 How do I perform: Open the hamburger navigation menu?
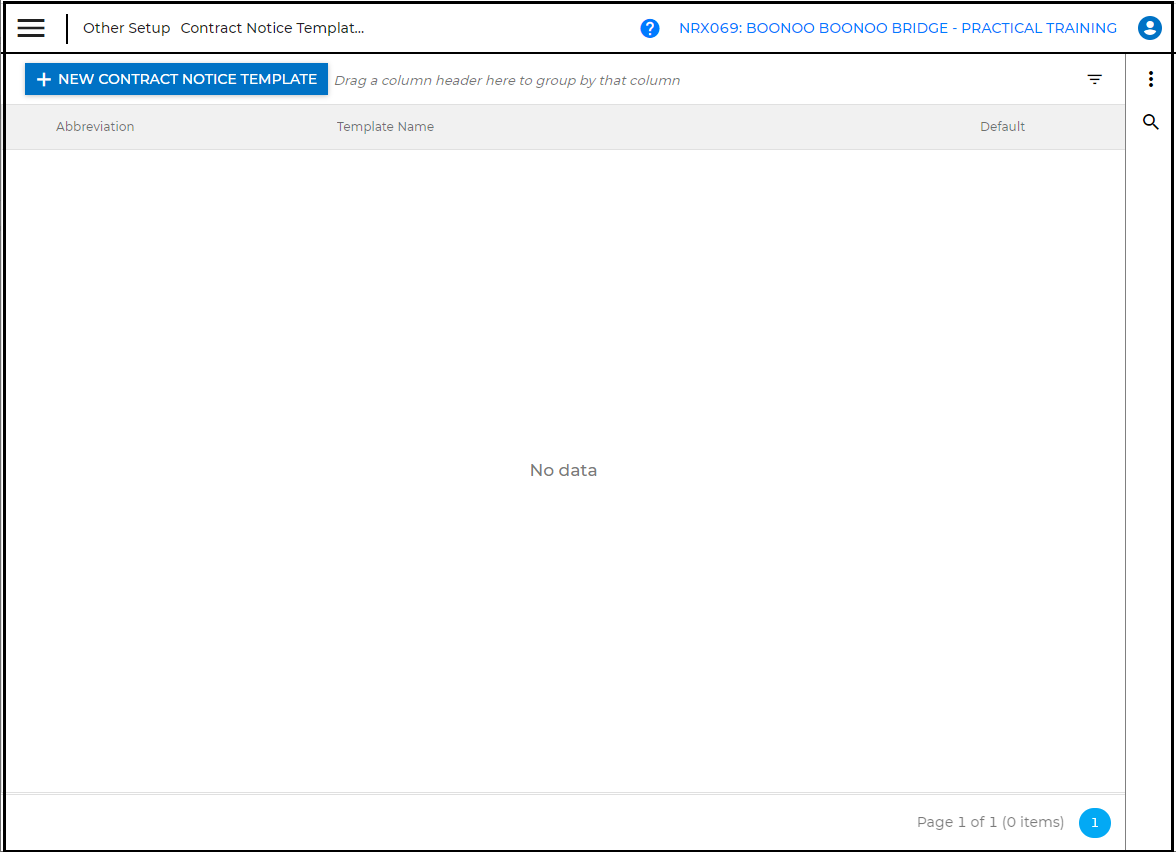coord(31,28)
